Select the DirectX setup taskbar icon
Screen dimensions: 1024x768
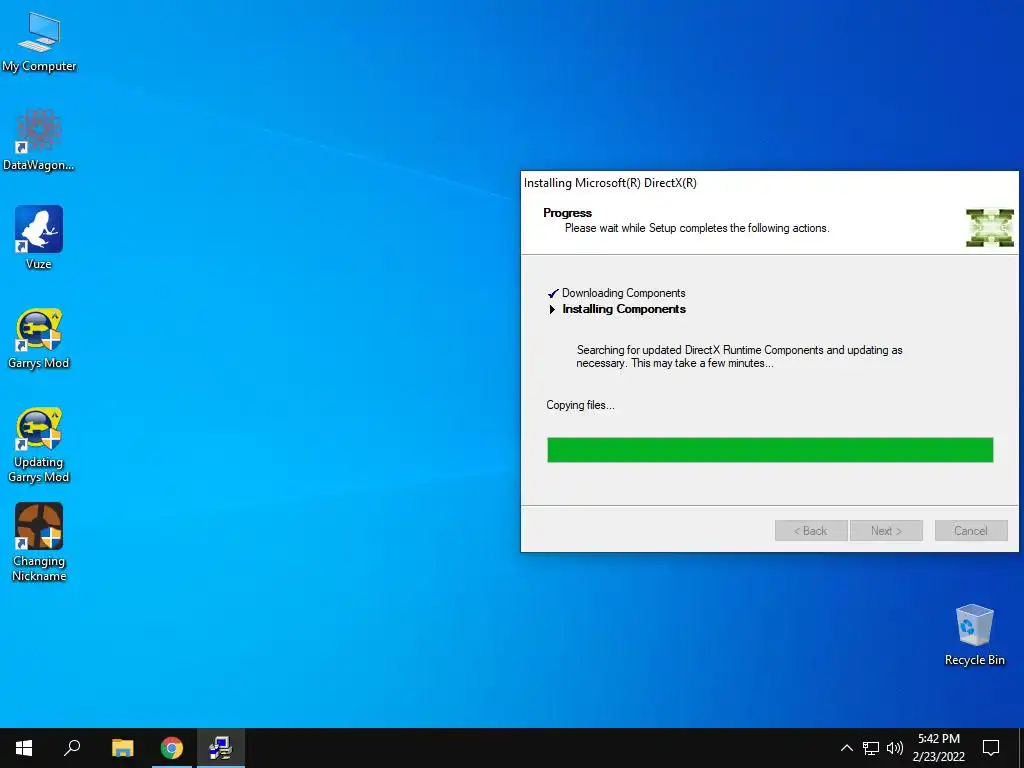point(221,748)
